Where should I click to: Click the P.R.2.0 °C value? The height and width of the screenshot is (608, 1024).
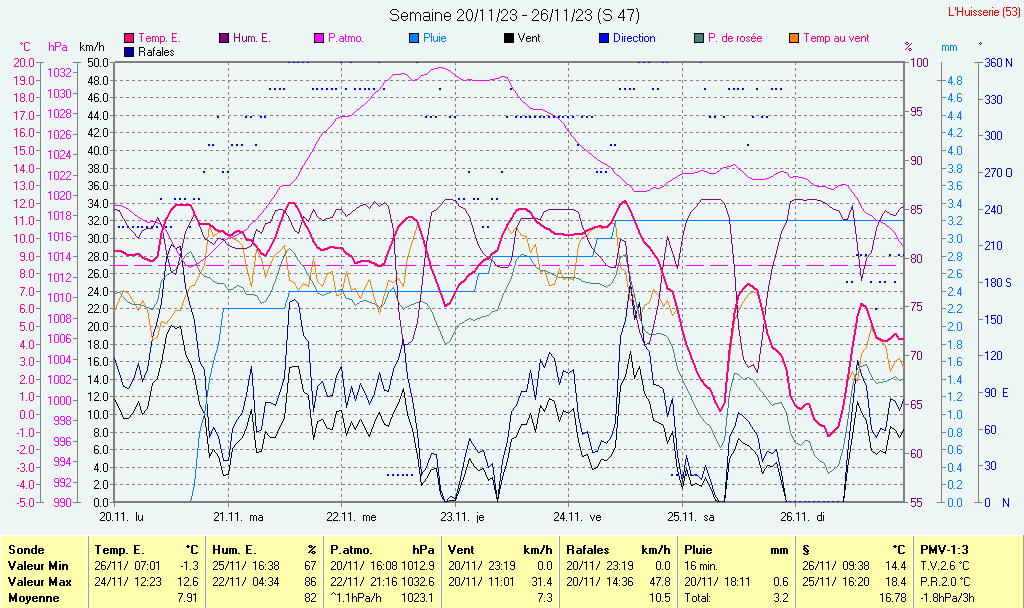pyautogui.click(x=945, y=581)
